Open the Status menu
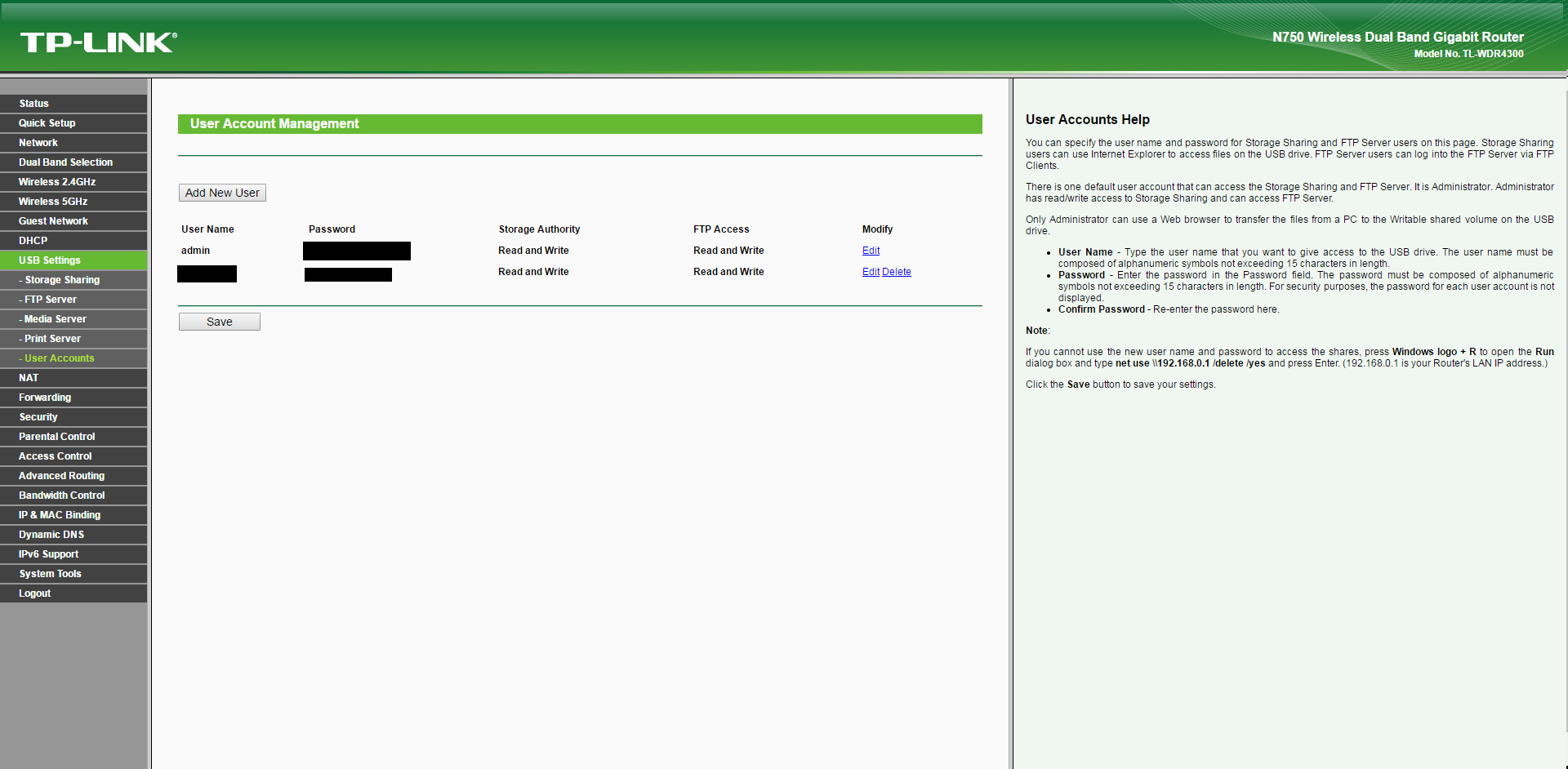Screen dimensions: 1568x769 click(x=73, y=104)
